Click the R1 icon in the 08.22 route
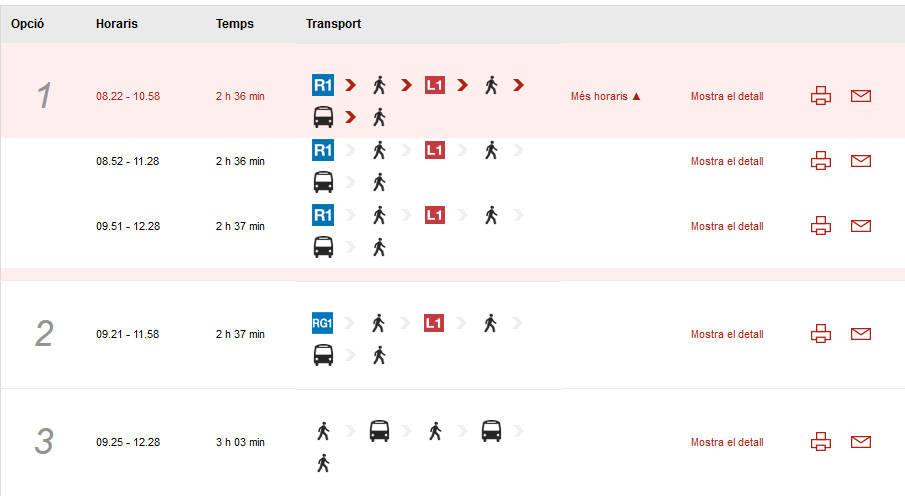 click(x=323, y=85)
